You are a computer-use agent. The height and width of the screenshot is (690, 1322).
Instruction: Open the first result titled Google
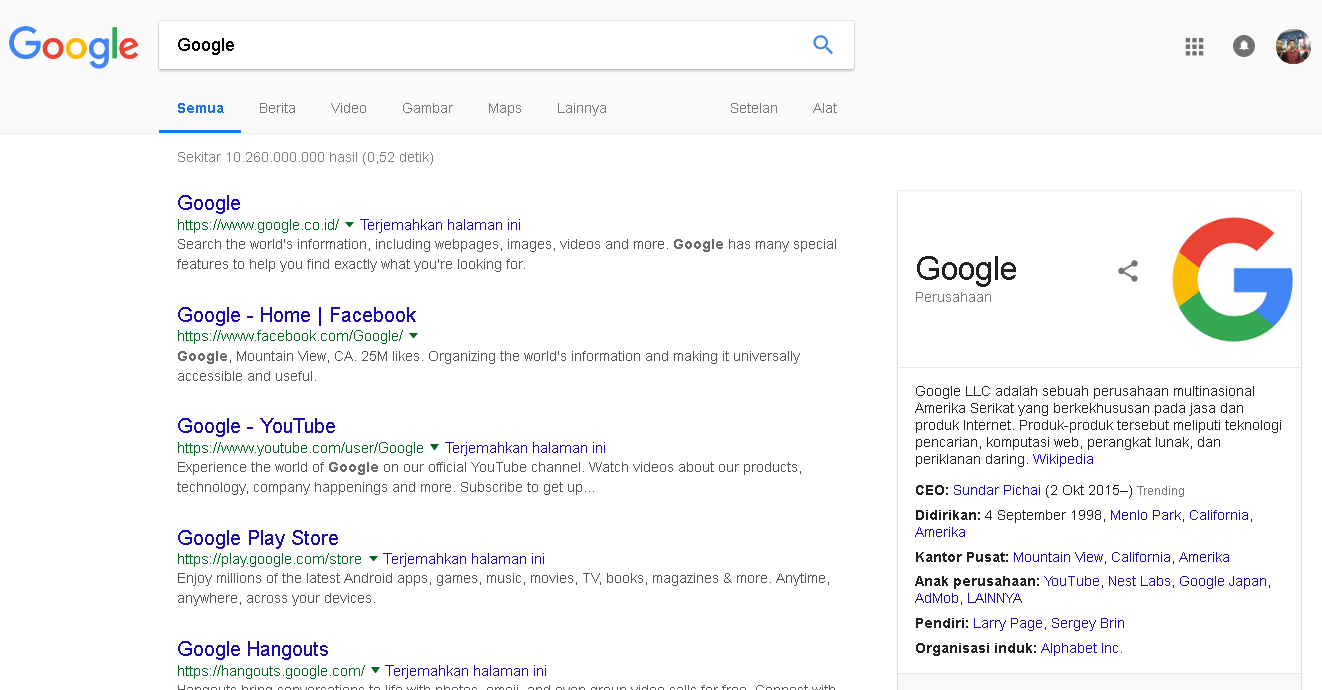(209, 203)
